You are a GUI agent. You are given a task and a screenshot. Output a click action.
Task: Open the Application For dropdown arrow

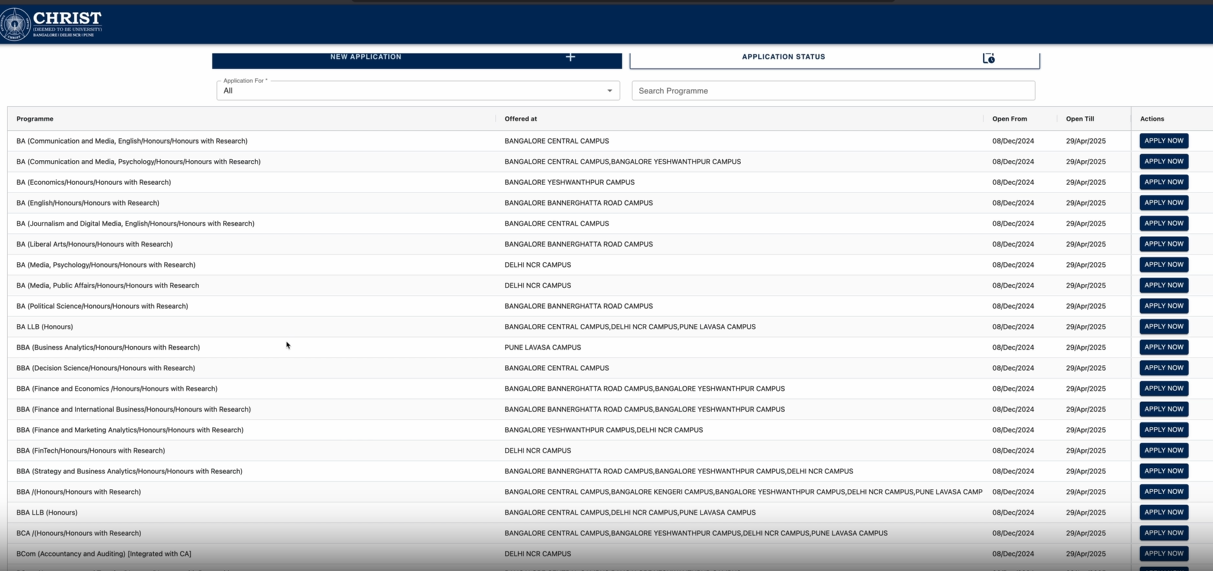click(609, 91)
